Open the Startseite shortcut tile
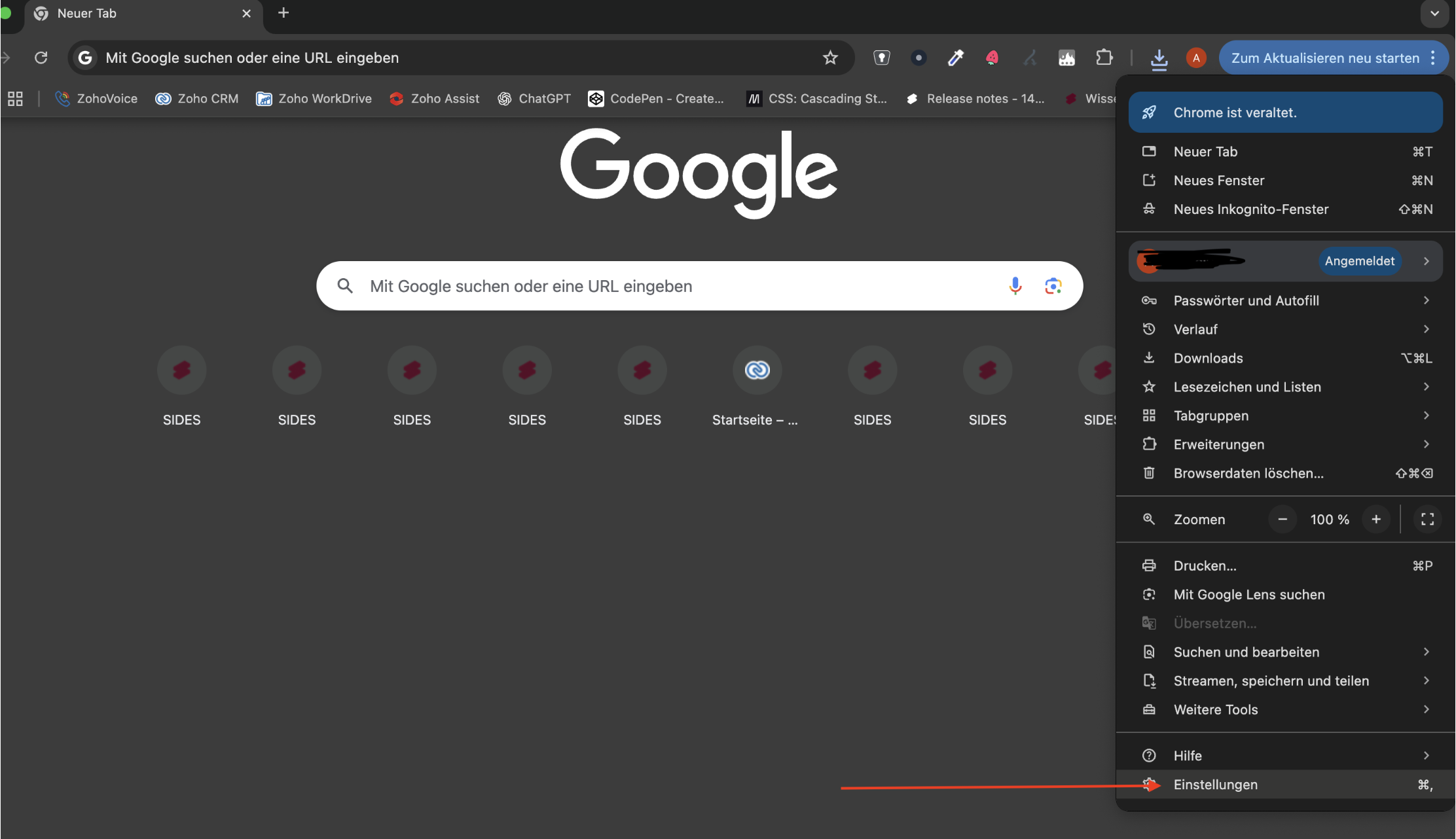The height and width of the screenshot is (839, 1456). (757, 370)
